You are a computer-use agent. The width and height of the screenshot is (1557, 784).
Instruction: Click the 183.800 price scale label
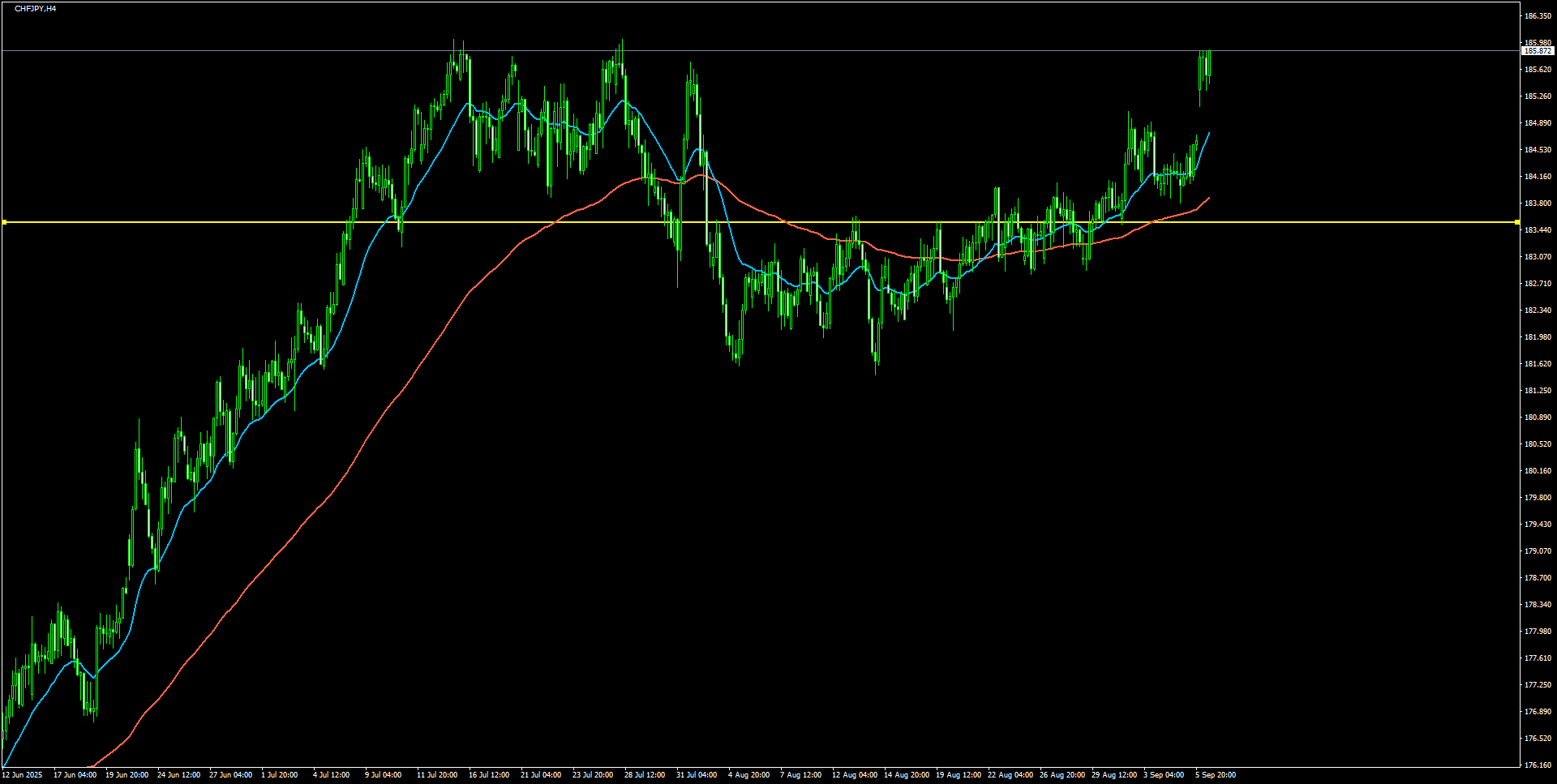[x=1537, y=203]
